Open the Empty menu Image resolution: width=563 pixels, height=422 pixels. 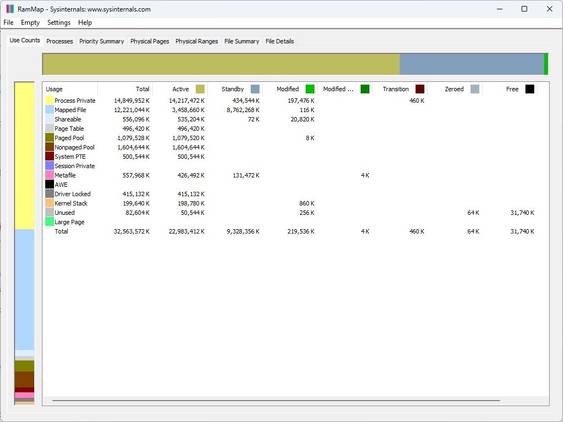[x=30, y=23]
